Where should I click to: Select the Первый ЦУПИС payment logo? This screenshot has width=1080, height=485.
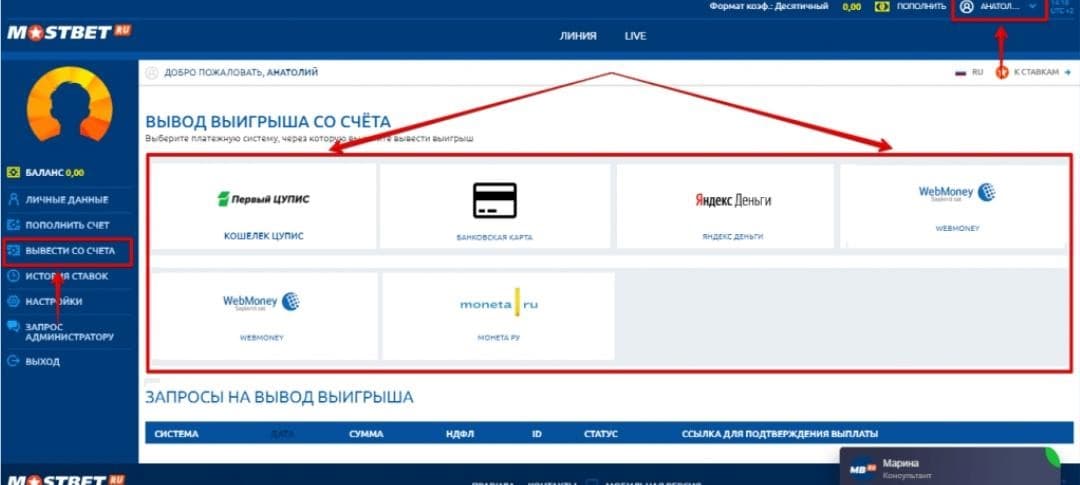pos(263,199)
